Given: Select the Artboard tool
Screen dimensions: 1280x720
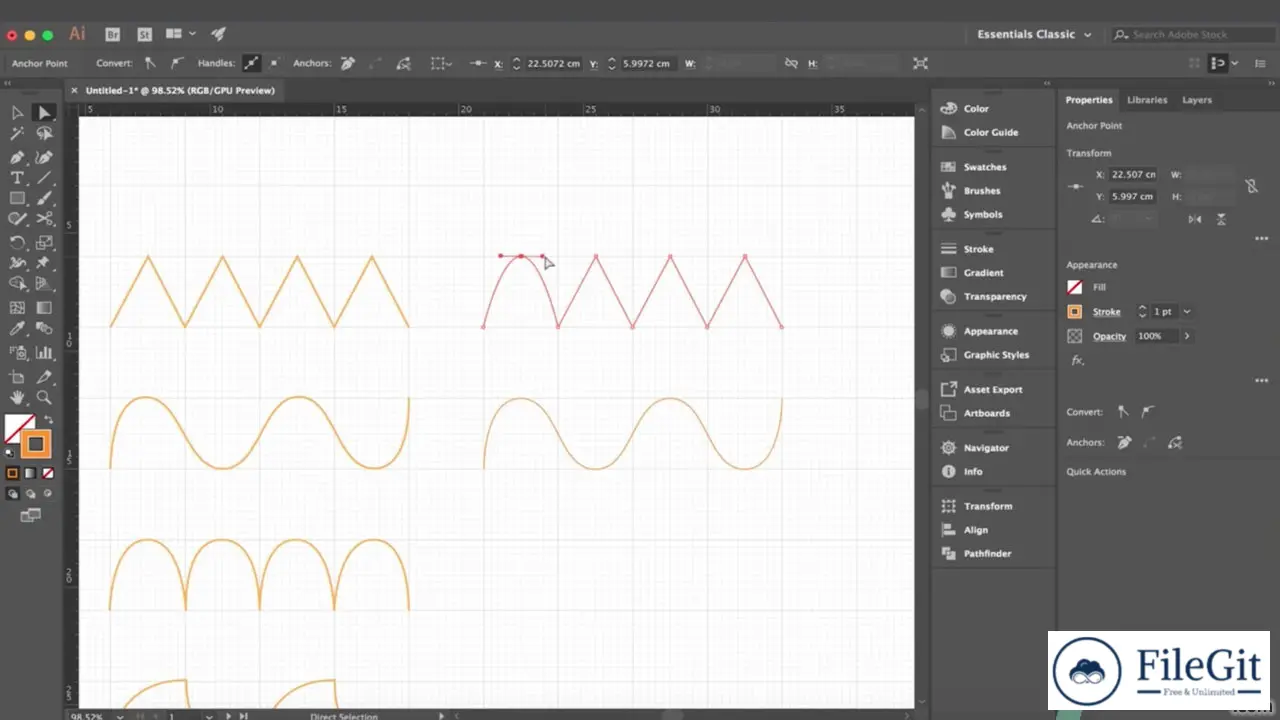Looking at the screenshot, I should coord(17,377).
